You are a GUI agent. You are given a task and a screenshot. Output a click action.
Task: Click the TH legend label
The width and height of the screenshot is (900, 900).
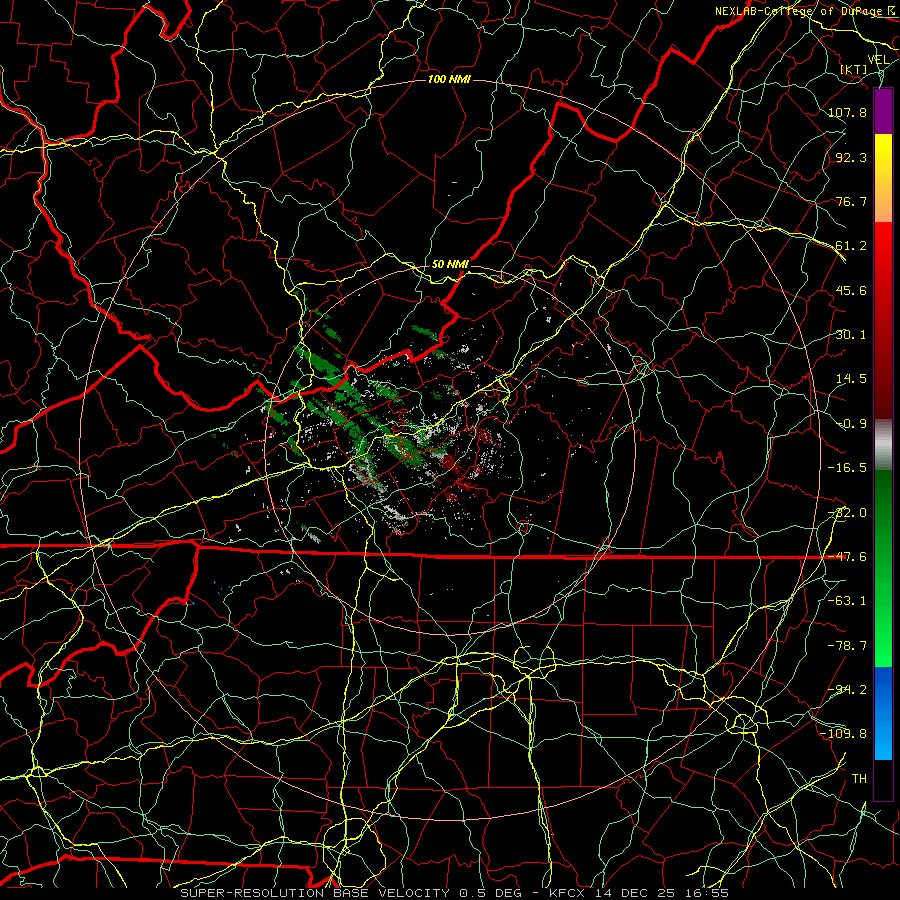tap(859, 779)
